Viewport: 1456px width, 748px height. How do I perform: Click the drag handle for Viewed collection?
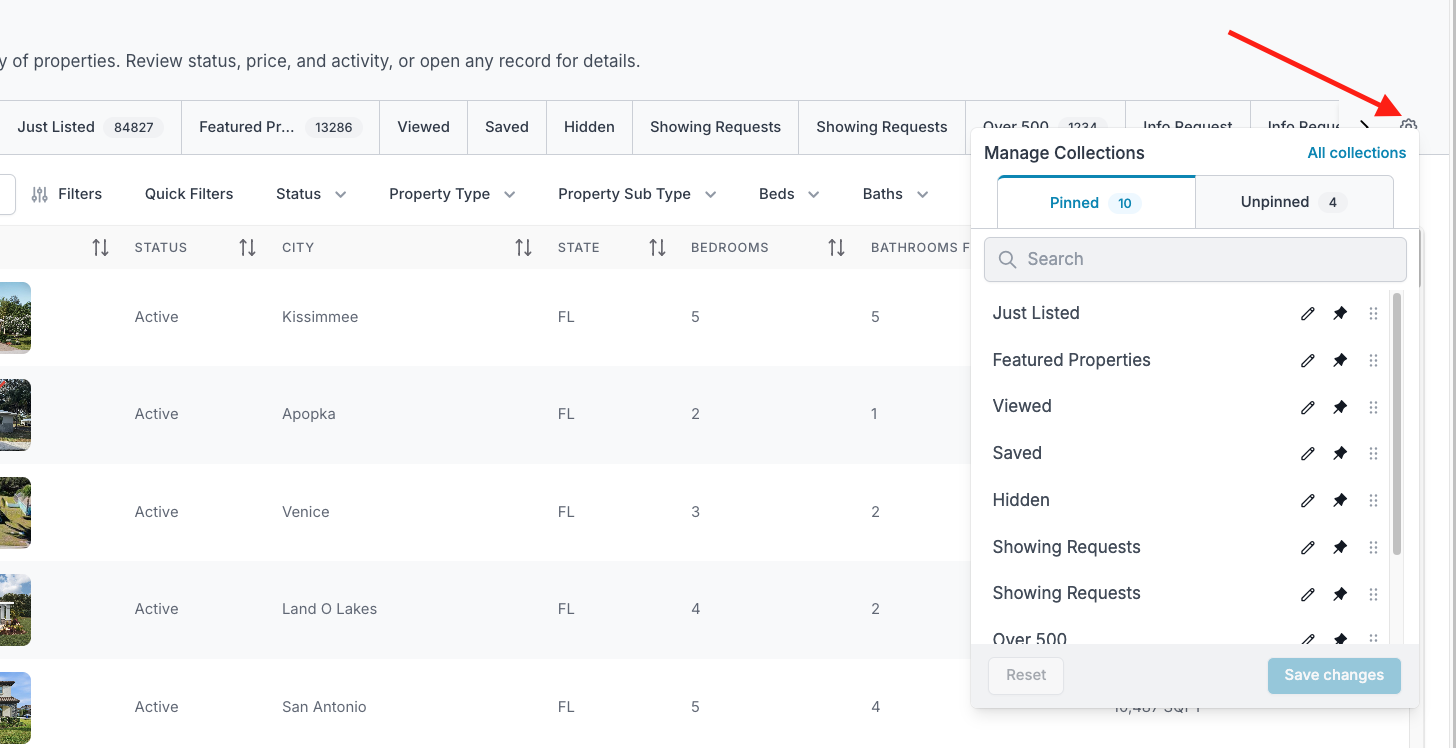pyautogui.click(x=1373, y=407)
